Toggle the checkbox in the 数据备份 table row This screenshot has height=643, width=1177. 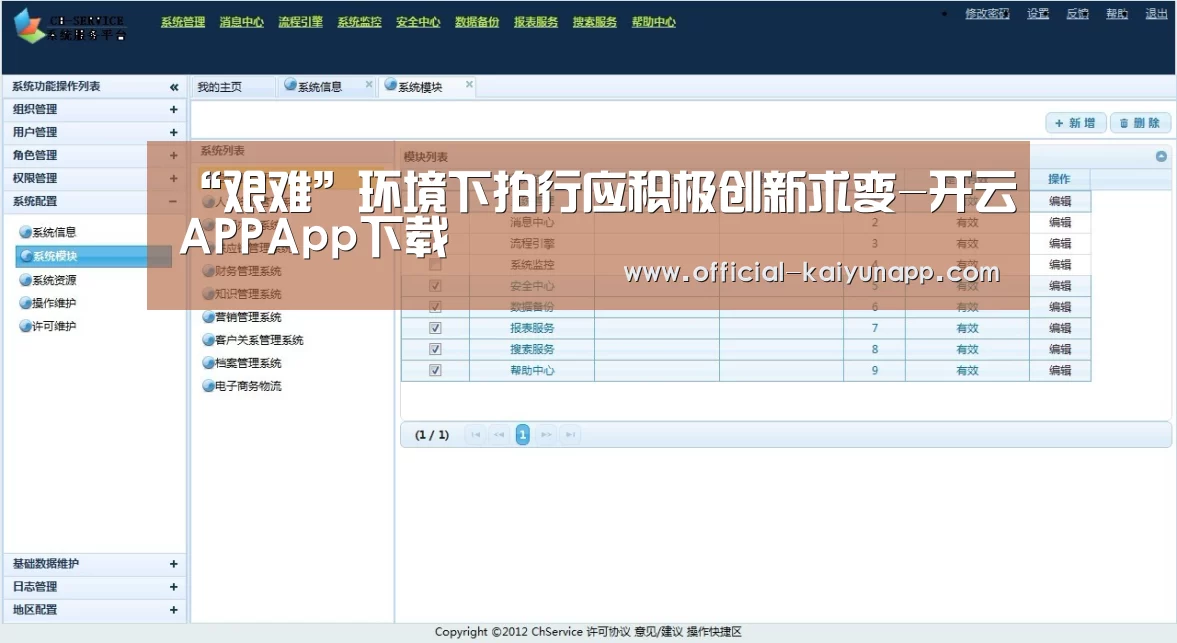435,307
